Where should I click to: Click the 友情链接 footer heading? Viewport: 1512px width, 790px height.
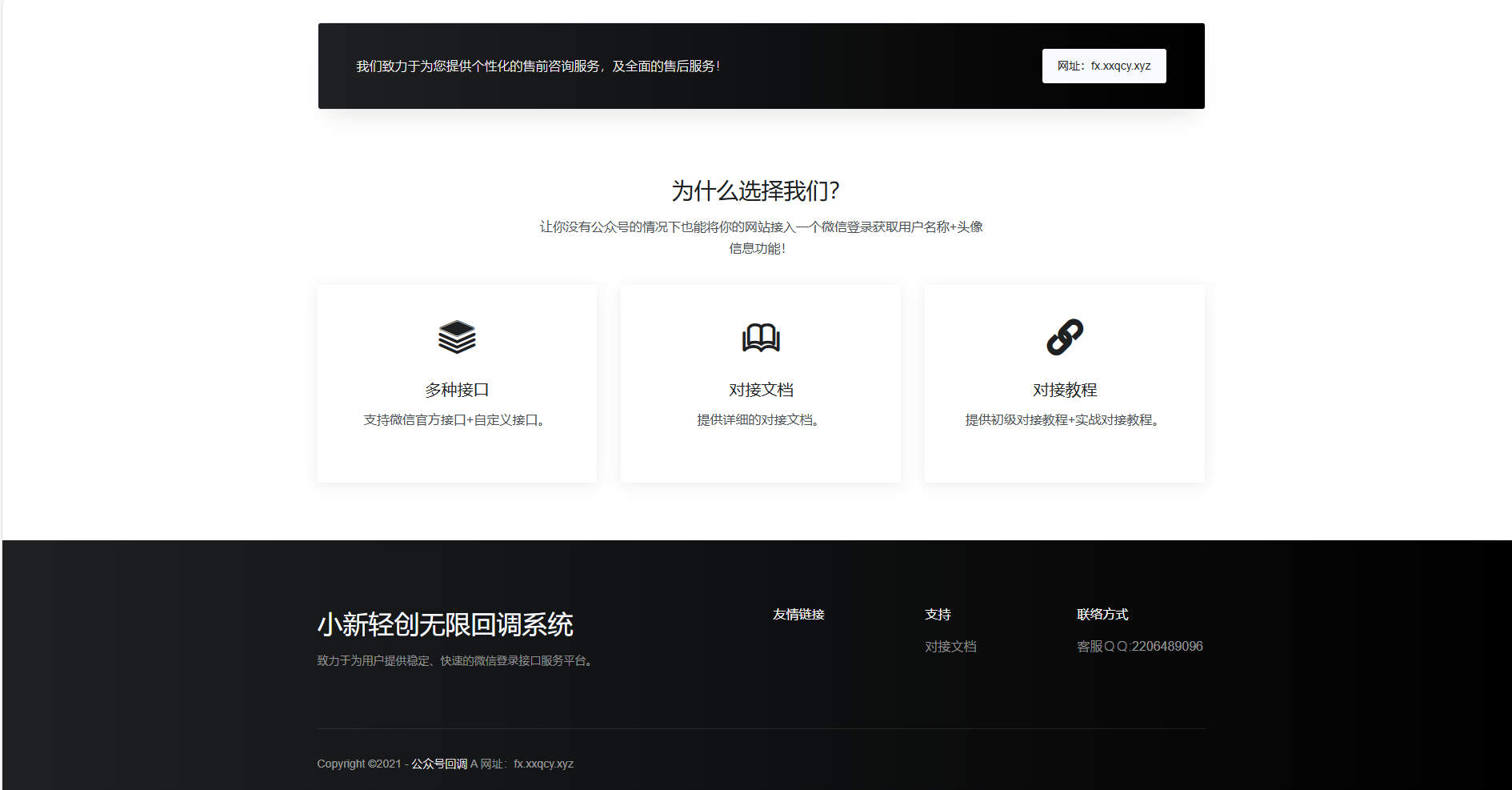click(x=798, y=614)
